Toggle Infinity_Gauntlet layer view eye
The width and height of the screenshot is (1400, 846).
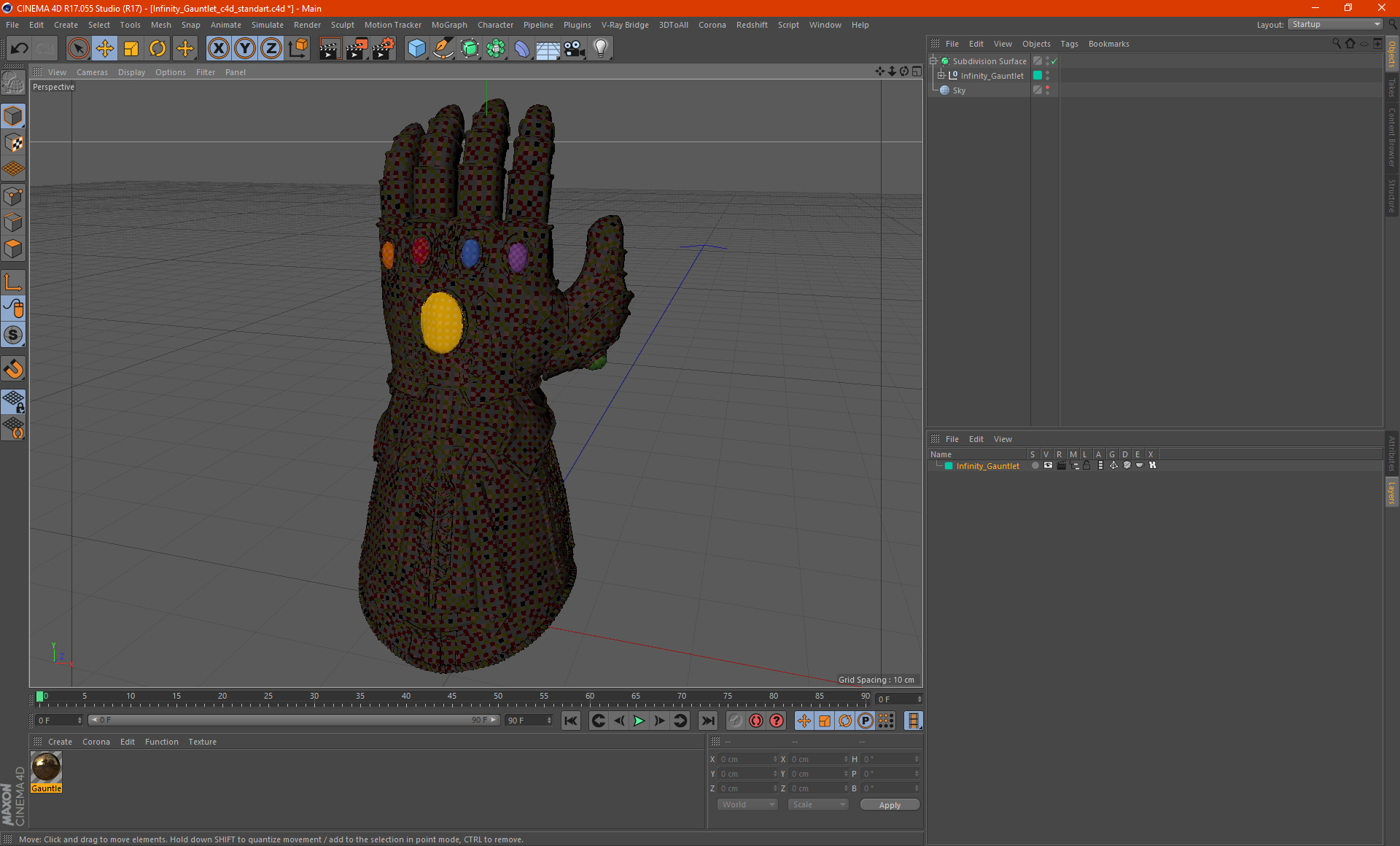pyautogui.click(x=1048, y=465)
